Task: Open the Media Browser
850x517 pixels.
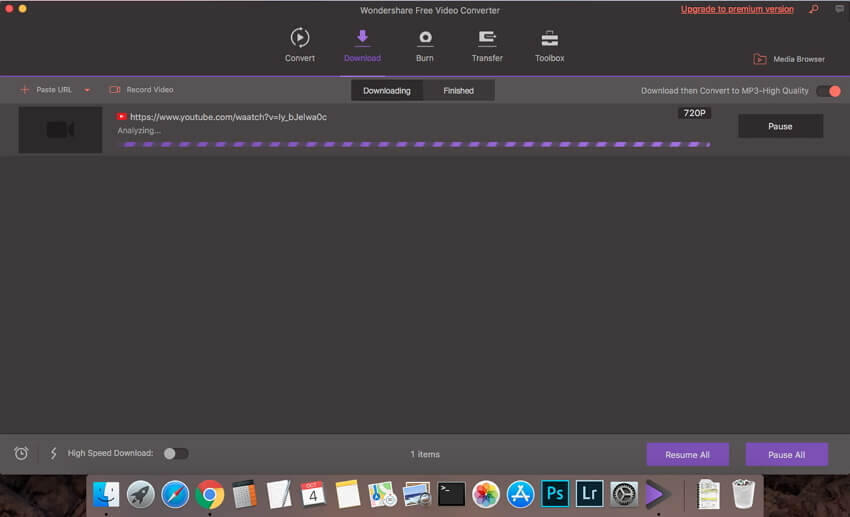Action: (789, 59)
